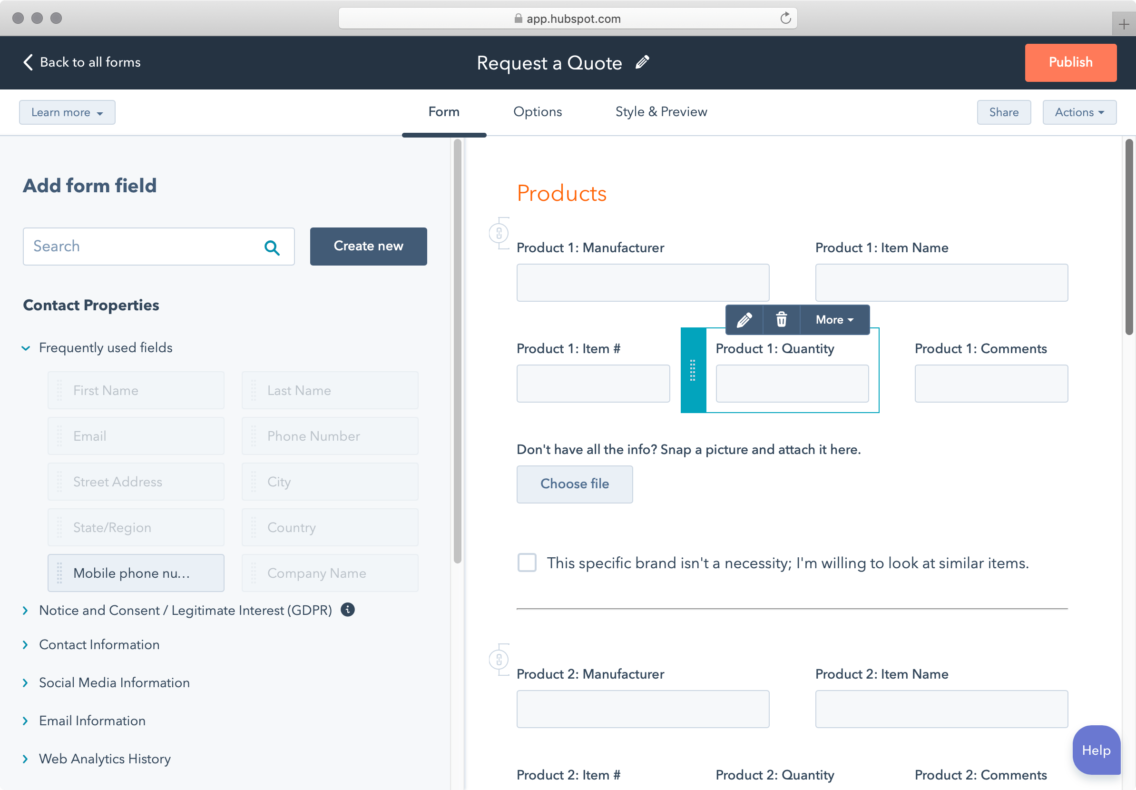Click the drag handle beside Product 1 Quantity
Image resolution: width=1136 pixels, height=790 pixels.
[693, 370]
